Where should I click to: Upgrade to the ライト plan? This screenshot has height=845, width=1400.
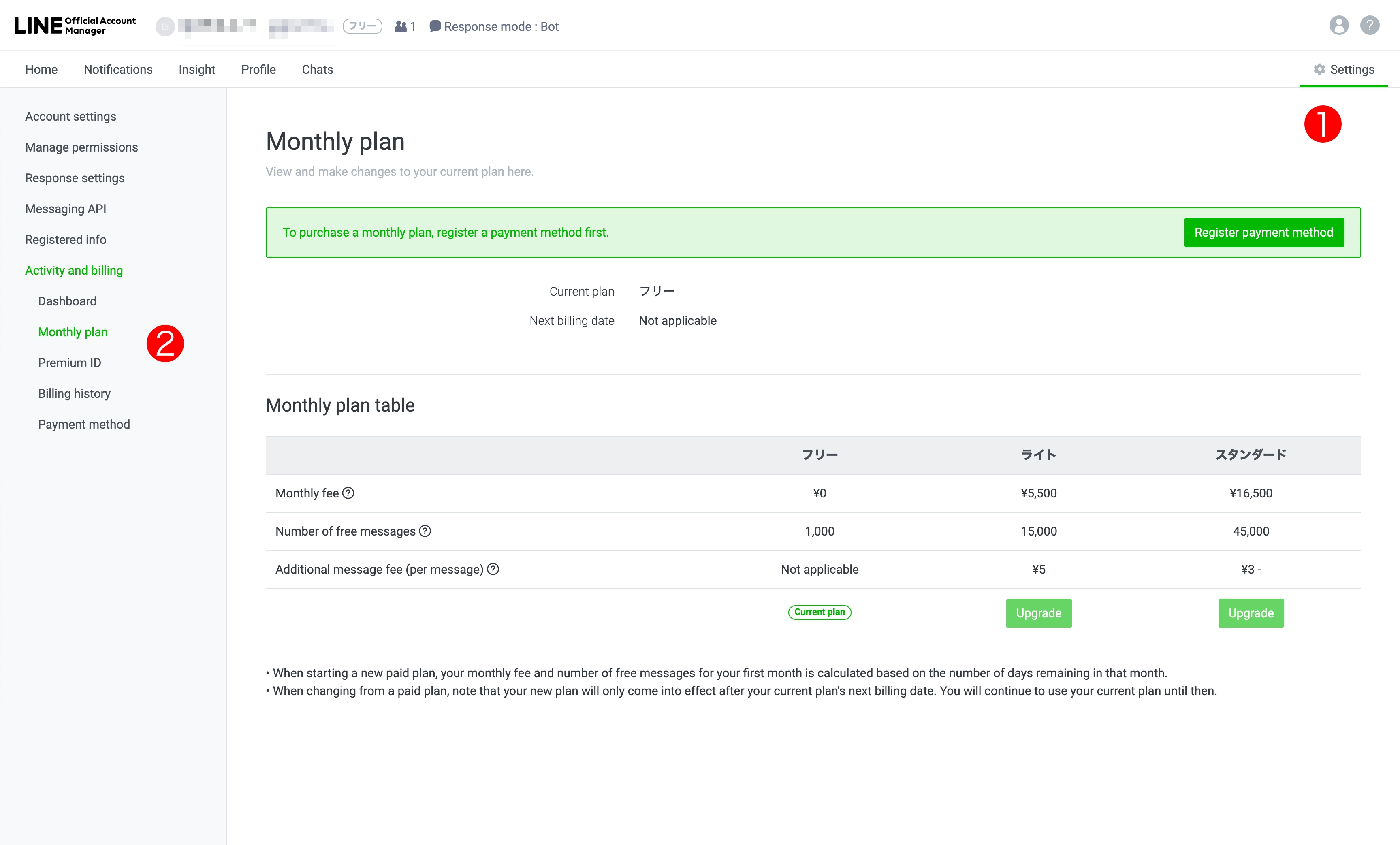click(x=1038, y=613)
